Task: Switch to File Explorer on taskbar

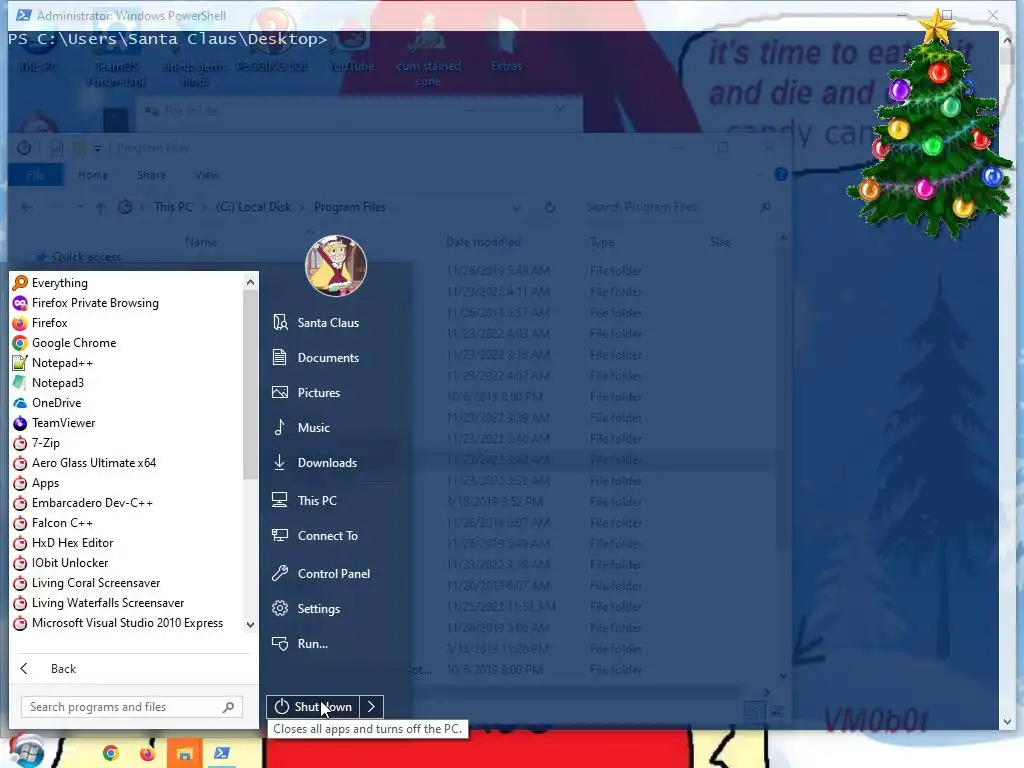Action: 185,754
